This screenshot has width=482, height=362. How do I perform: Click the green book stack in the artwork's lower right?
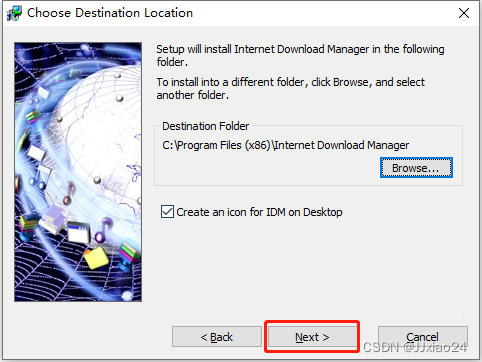pyautogui.click(x=130, y=255)
